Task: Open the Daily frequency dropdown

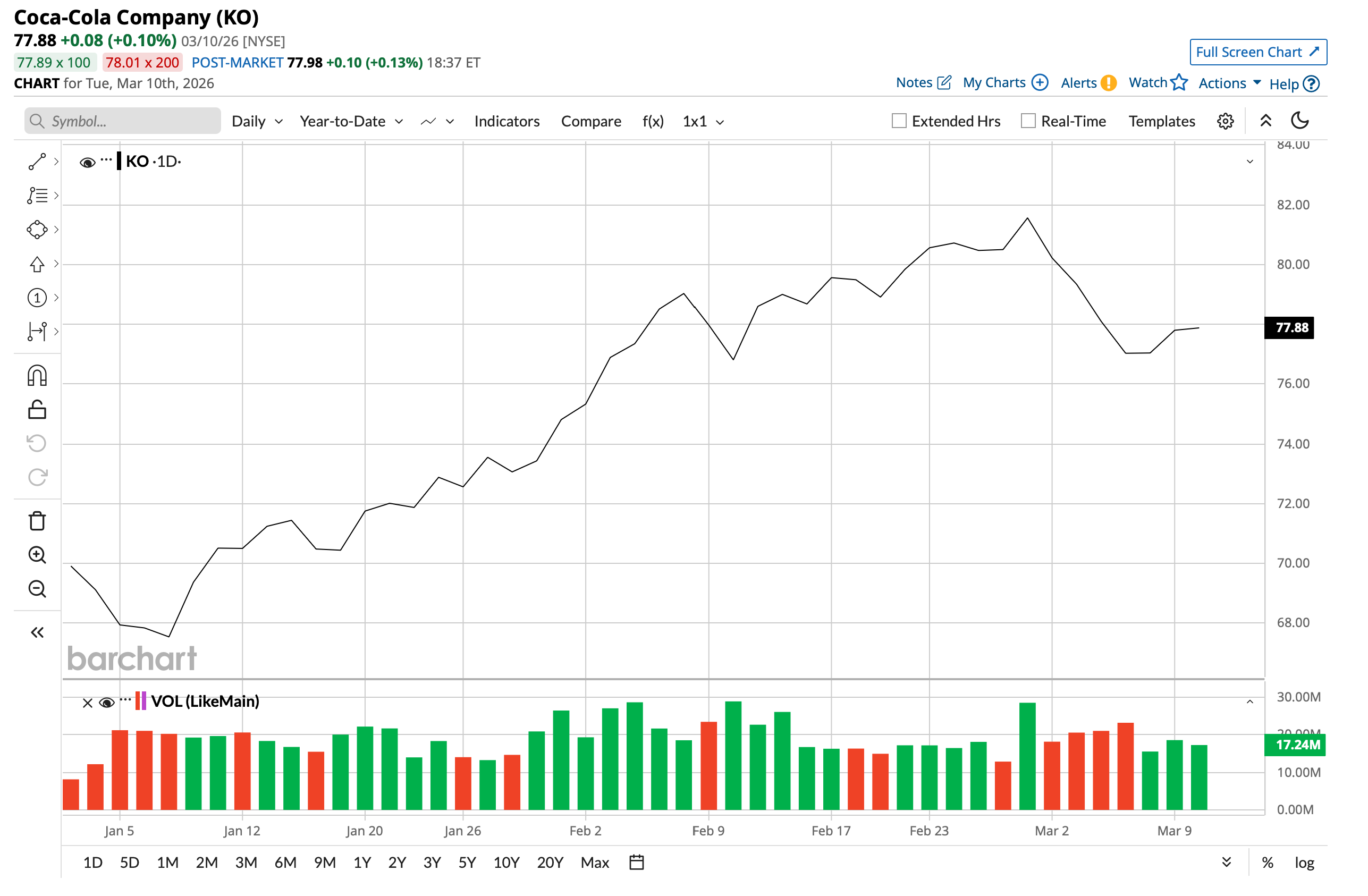Action: (257, 121)
